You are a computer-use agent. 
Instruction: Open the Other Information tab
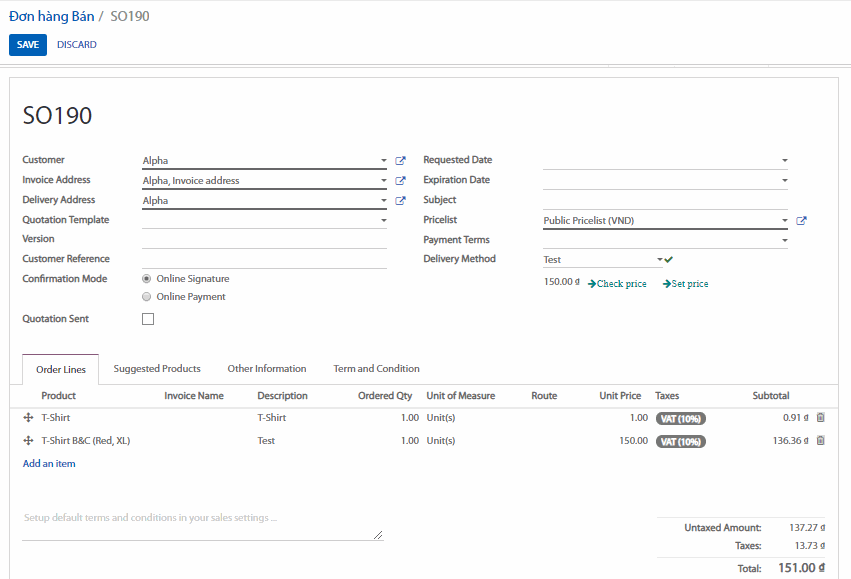coord(266,369)
